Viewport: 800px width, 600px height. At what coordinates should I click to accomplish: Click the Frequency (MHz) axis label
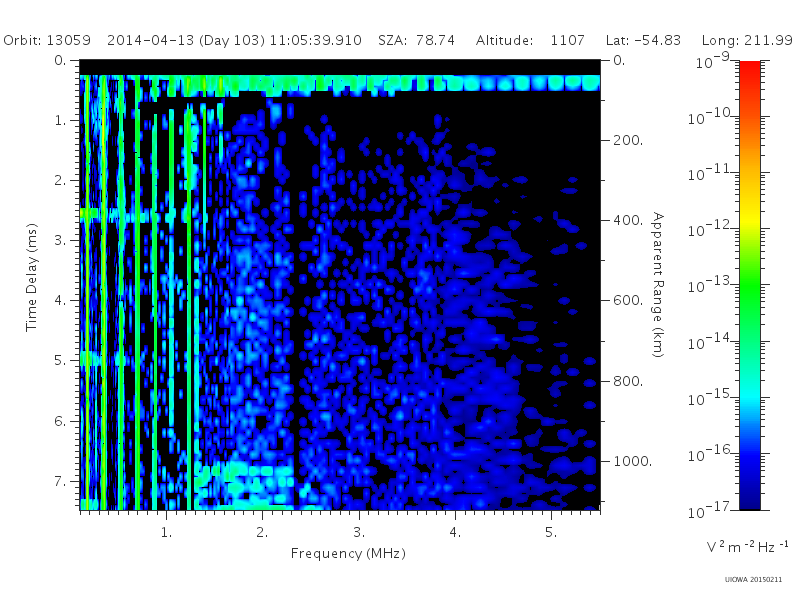348,554
